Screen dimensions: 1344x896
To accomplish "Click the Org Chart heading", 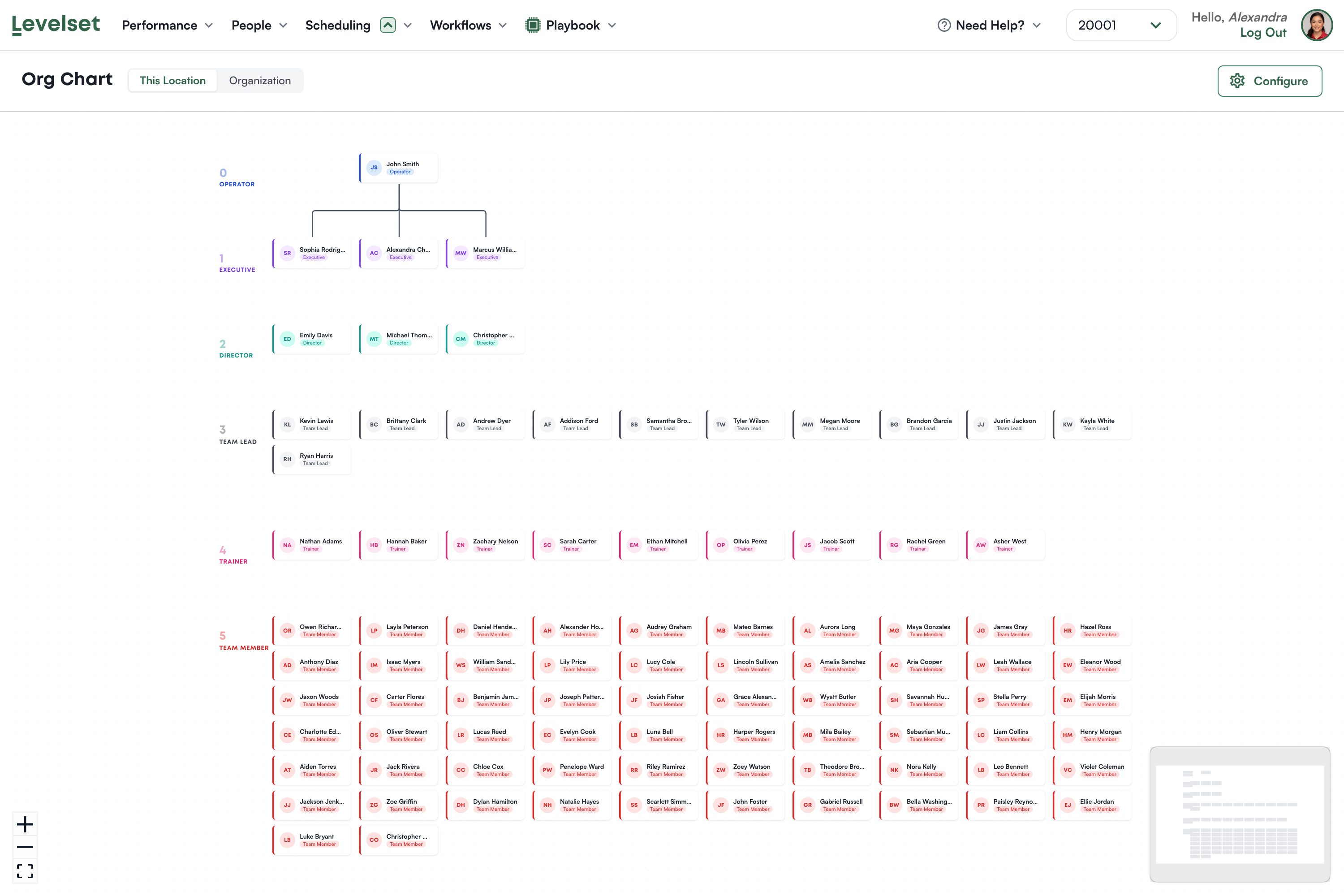I will (67, 79).
